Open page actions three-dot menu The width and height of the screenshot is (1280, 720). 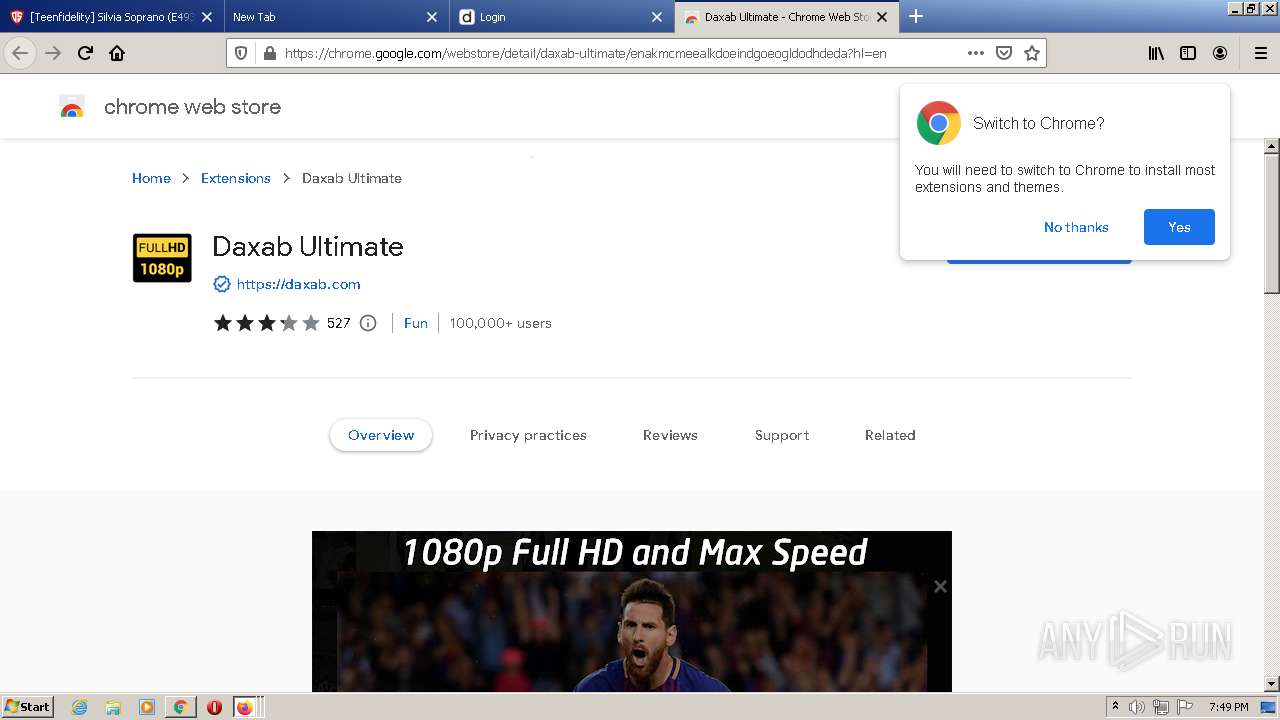976,53
